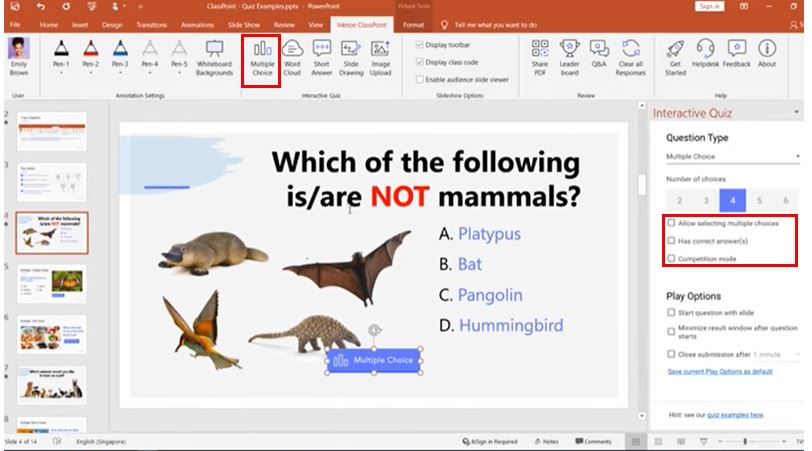
Task: Set number of choices to 6
Action: 786,200
